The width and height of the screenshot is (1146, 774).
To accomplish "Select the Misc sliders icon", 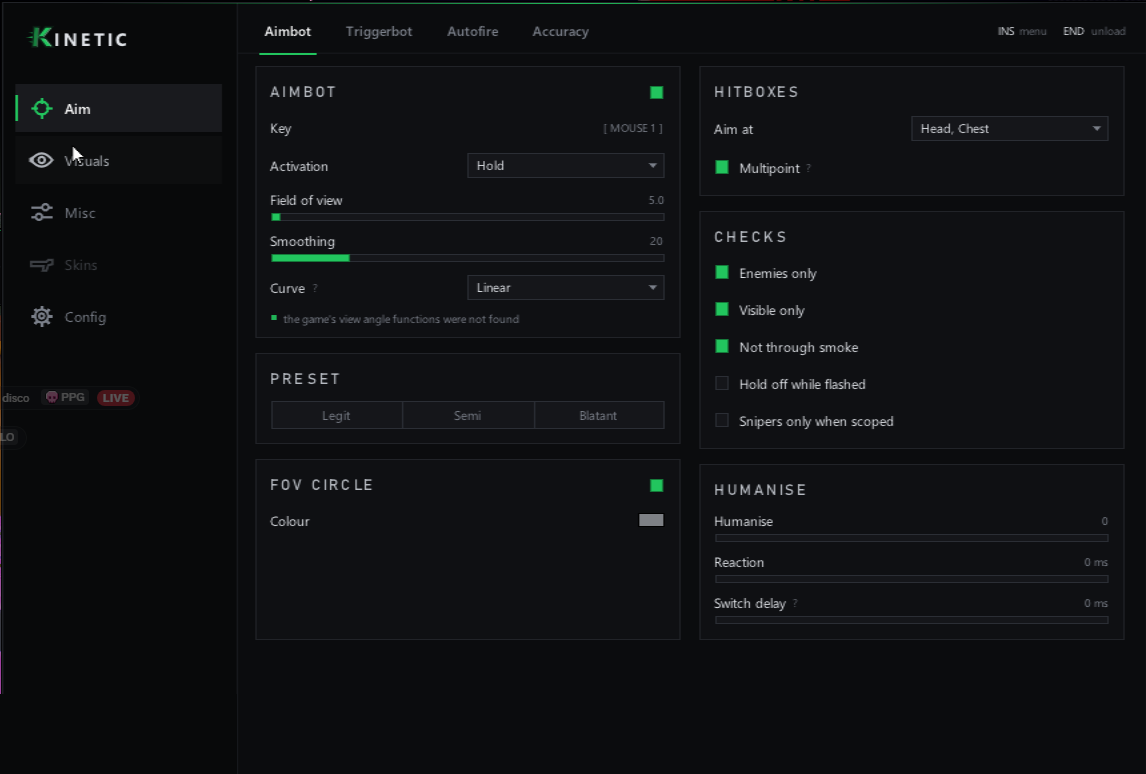I will point(42,213).
